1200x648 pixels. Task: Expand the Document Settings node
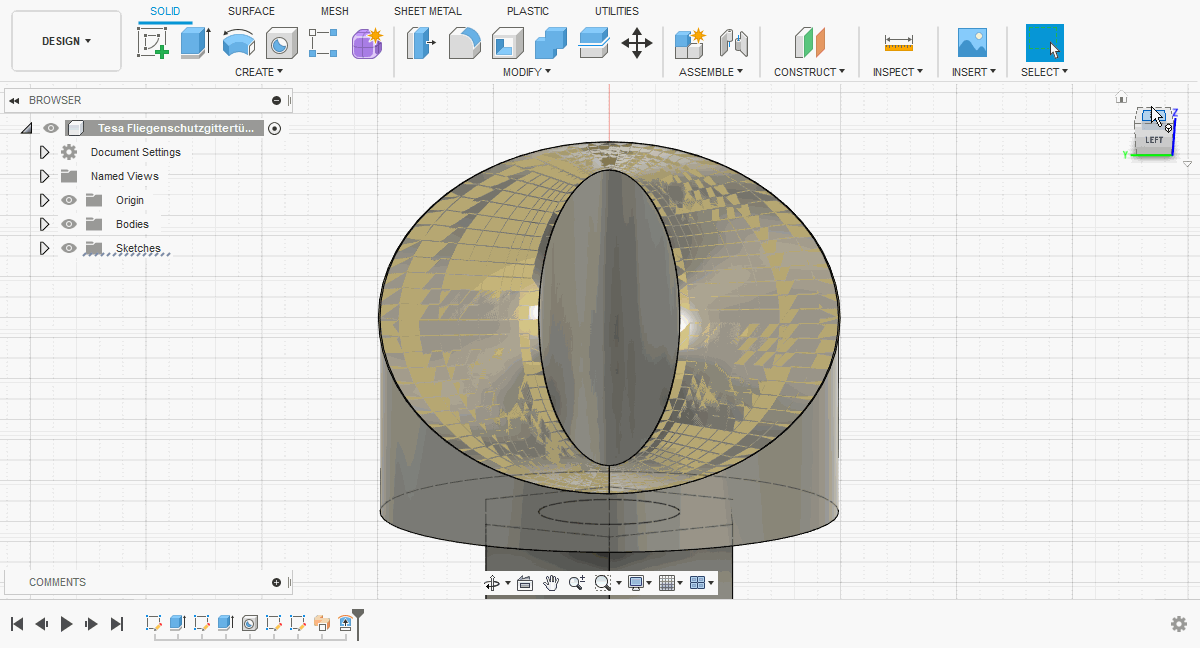pos(44,152)
